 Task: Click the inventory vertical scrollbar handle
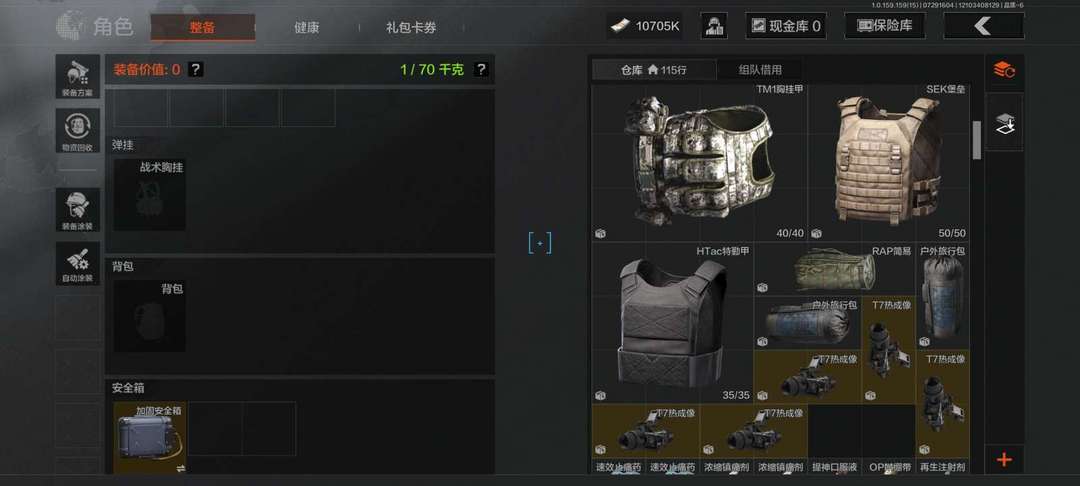tap(976, 140)
